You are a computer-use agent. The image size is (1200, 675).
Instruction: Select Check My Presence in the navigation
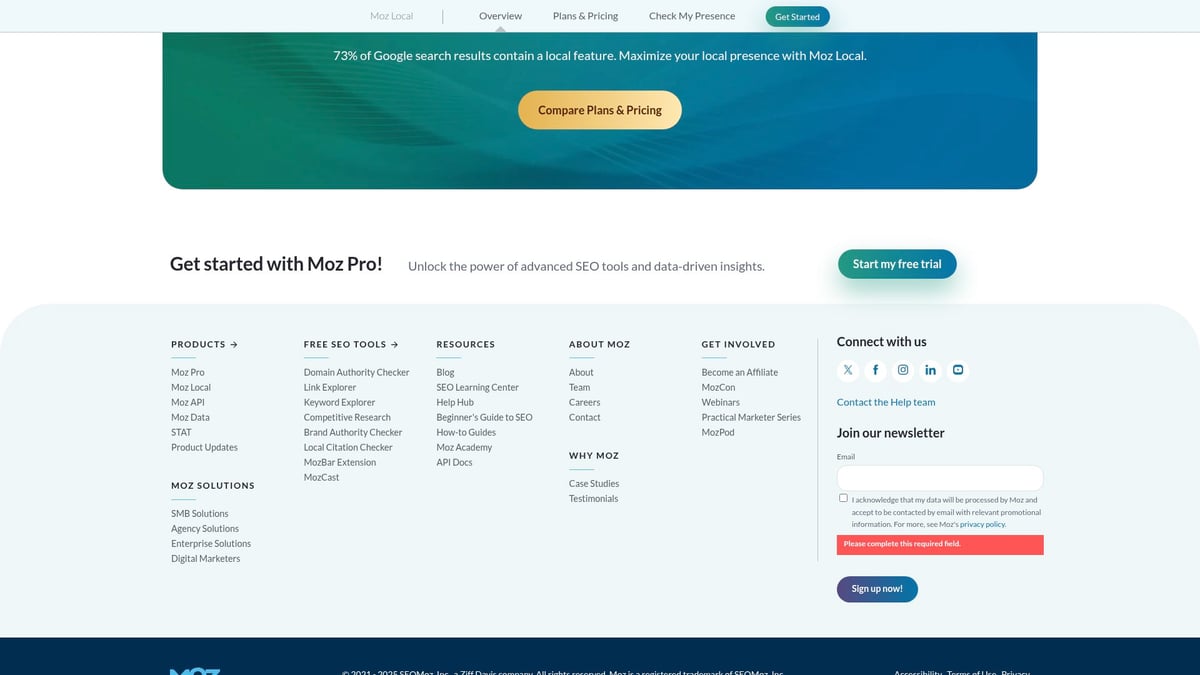pos(691,15)
